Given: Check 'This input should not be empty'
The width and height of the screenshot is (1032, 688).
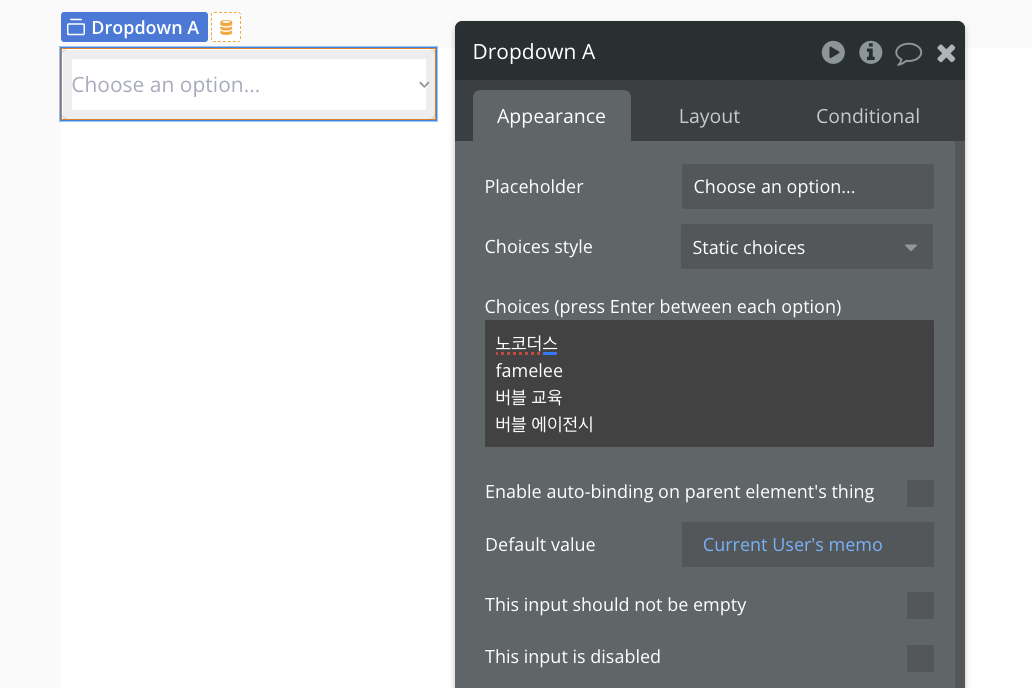Looking at the screenshot, I should [919, 605].
